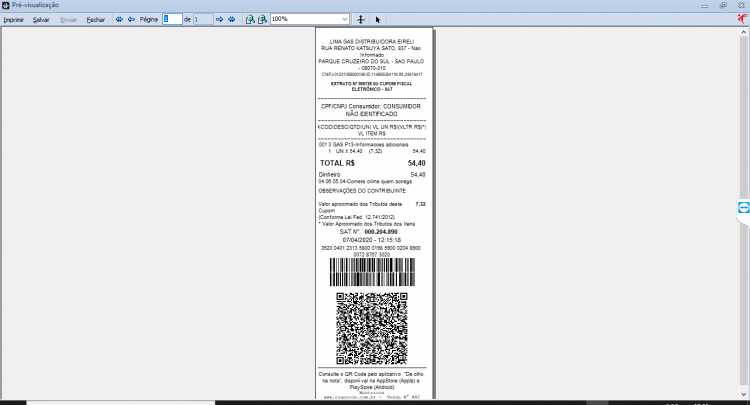Viewport: 750px width, 405px height.
Task: Select the pan/move tool icon
Action: 361,20
